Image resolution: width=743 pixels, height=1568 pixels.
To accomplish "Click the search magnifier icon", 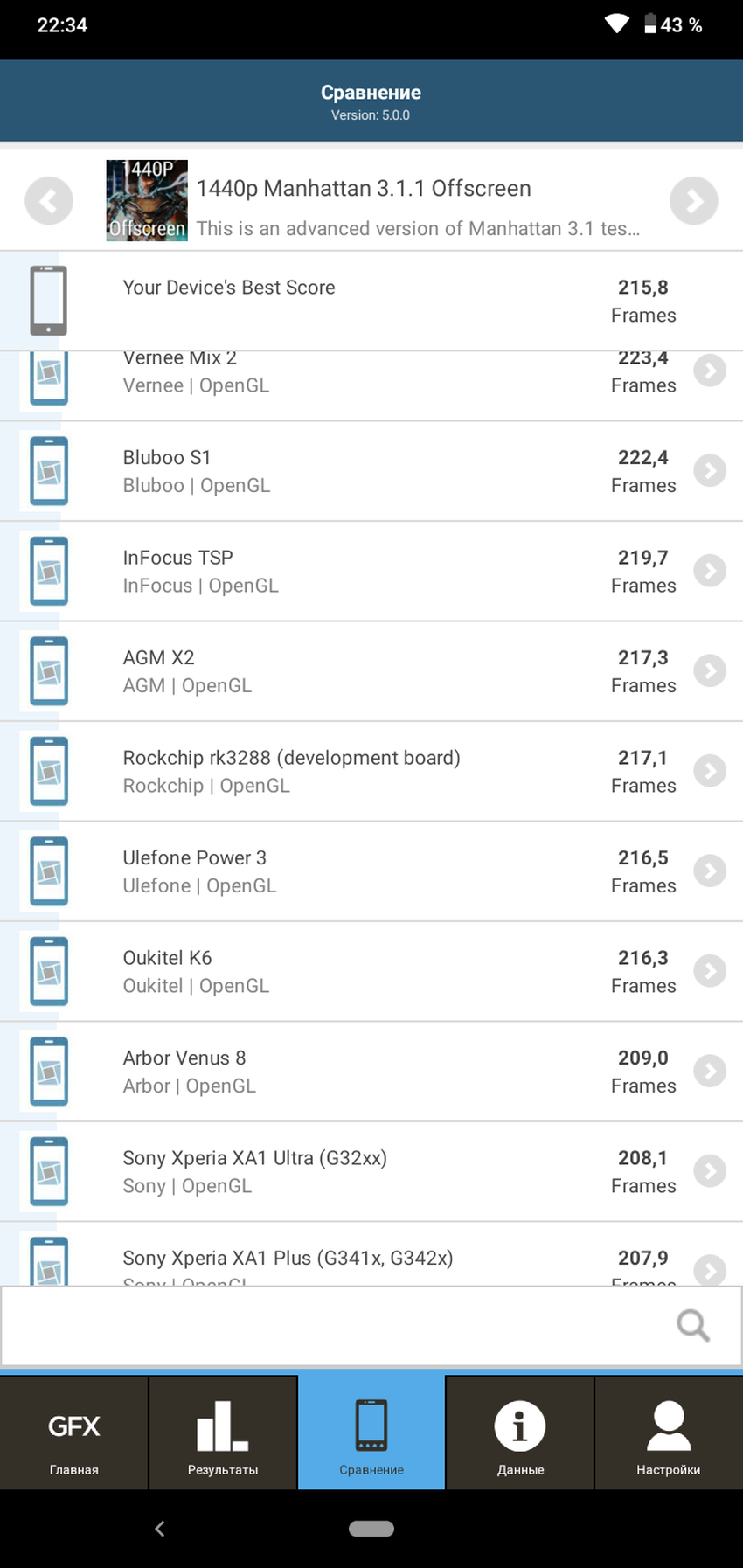I will coord(692,1325).
